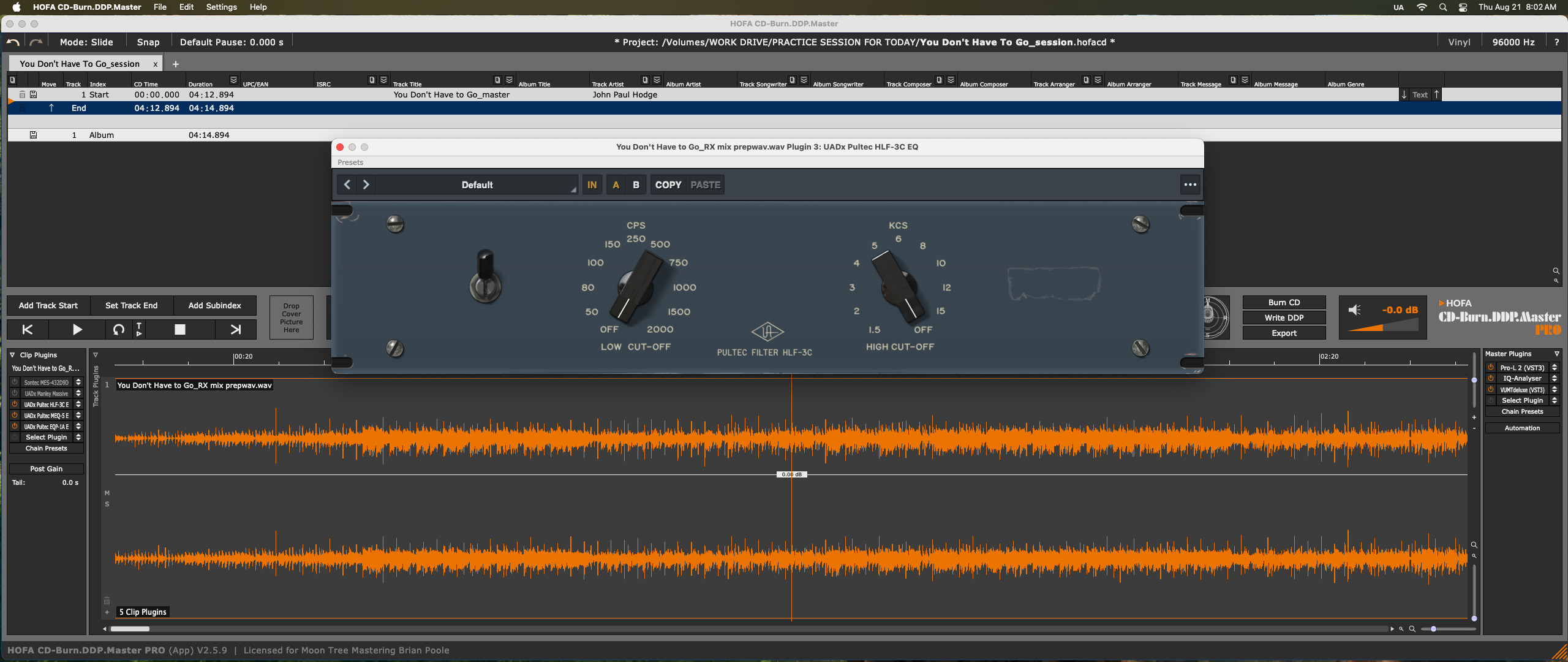Image resolution: width=1568 pixels, height=662 pixels.
Task: Skip to the previous track marker
Action: pyautogui.click(x=28, y=330)
